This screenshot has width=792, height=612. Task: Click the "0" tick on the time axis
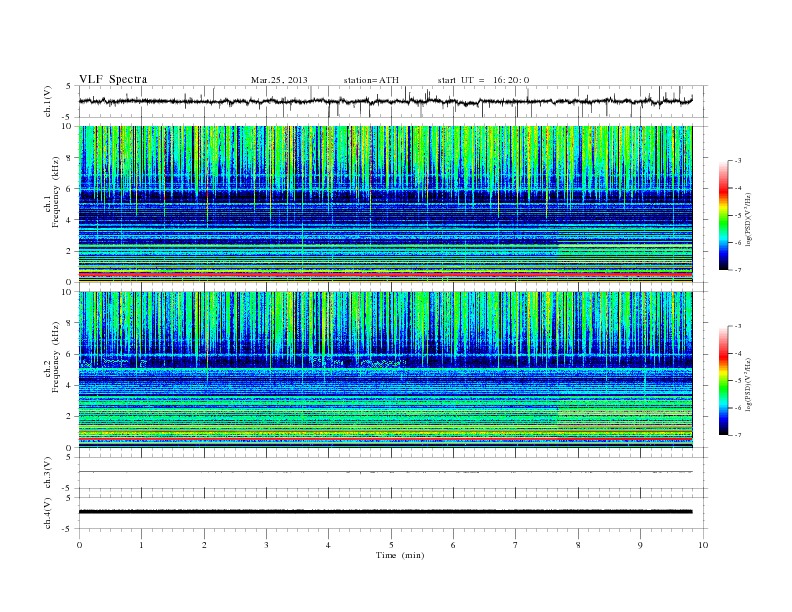[x=79, y=545]
